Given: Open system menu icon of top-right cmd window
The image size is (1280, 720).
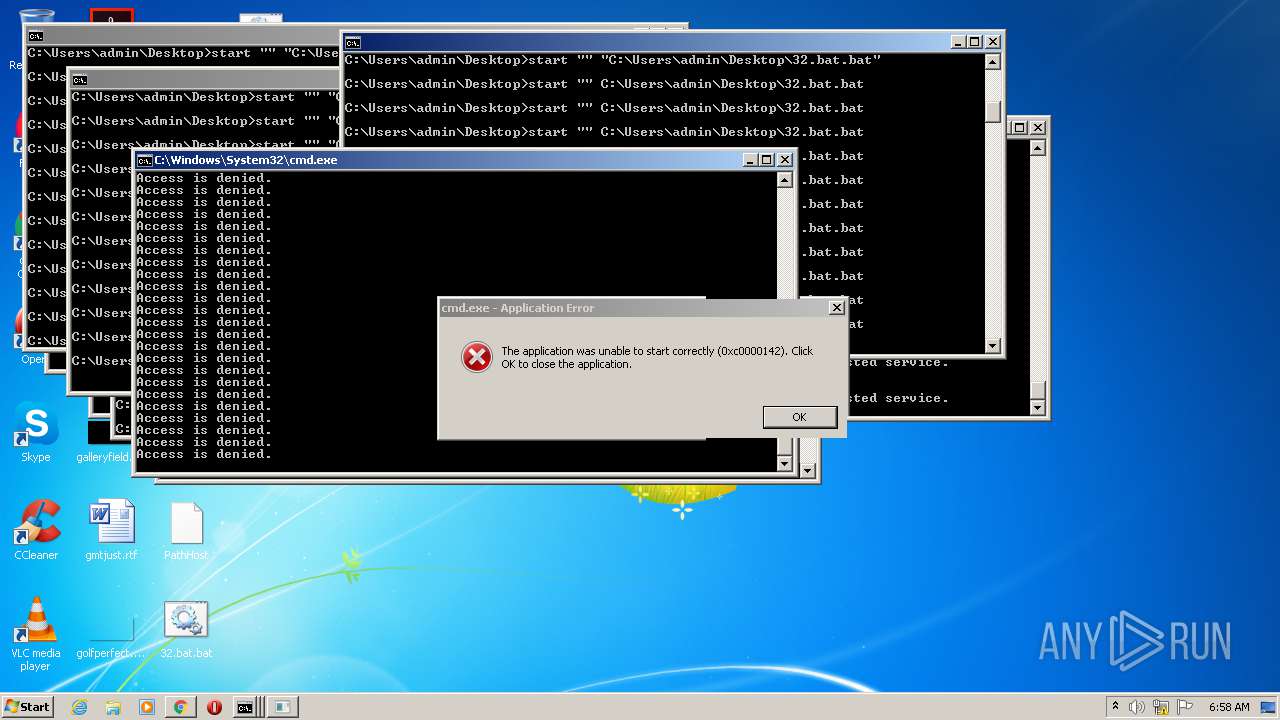Looking at the screenshot, I should point(352,42).
